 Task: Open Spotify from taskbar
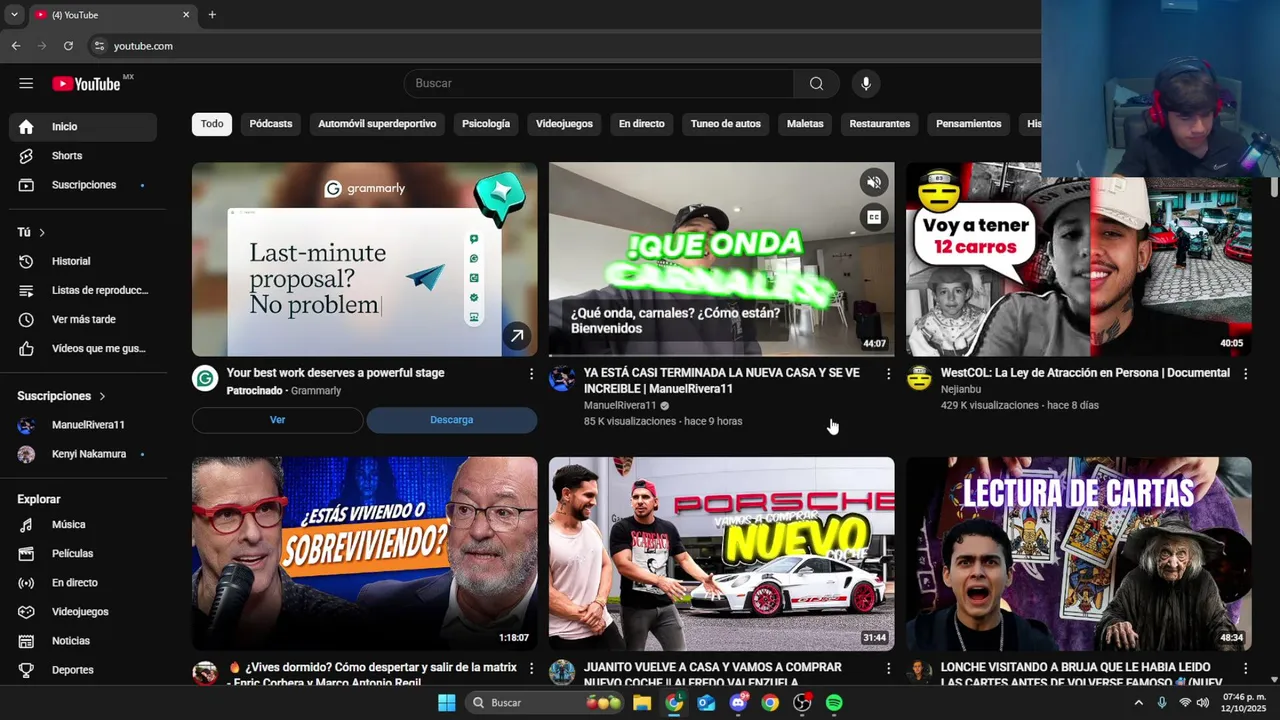834,703
